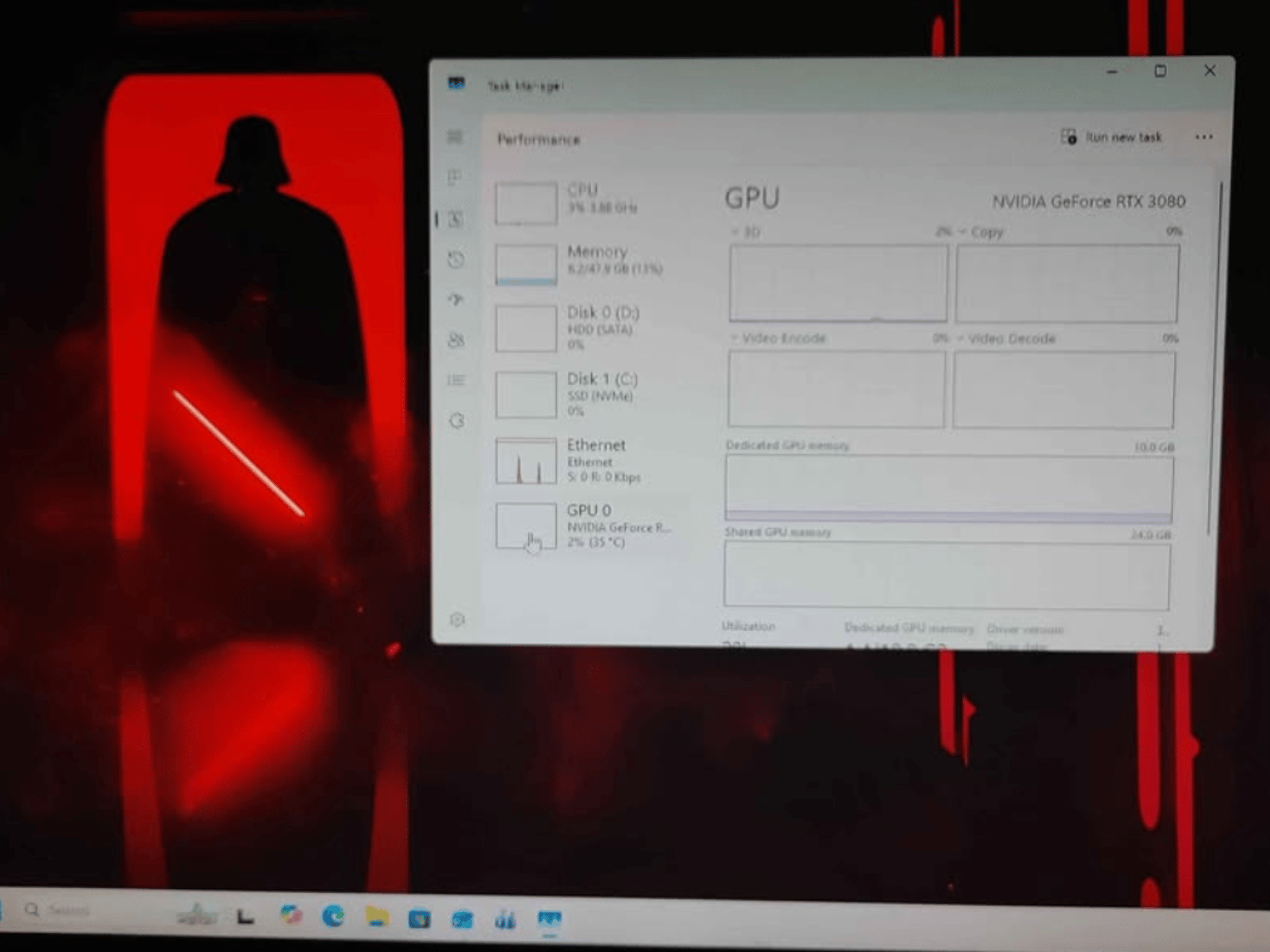
Task: Expand the 3D graph dropdown
Action: [744, 232]
